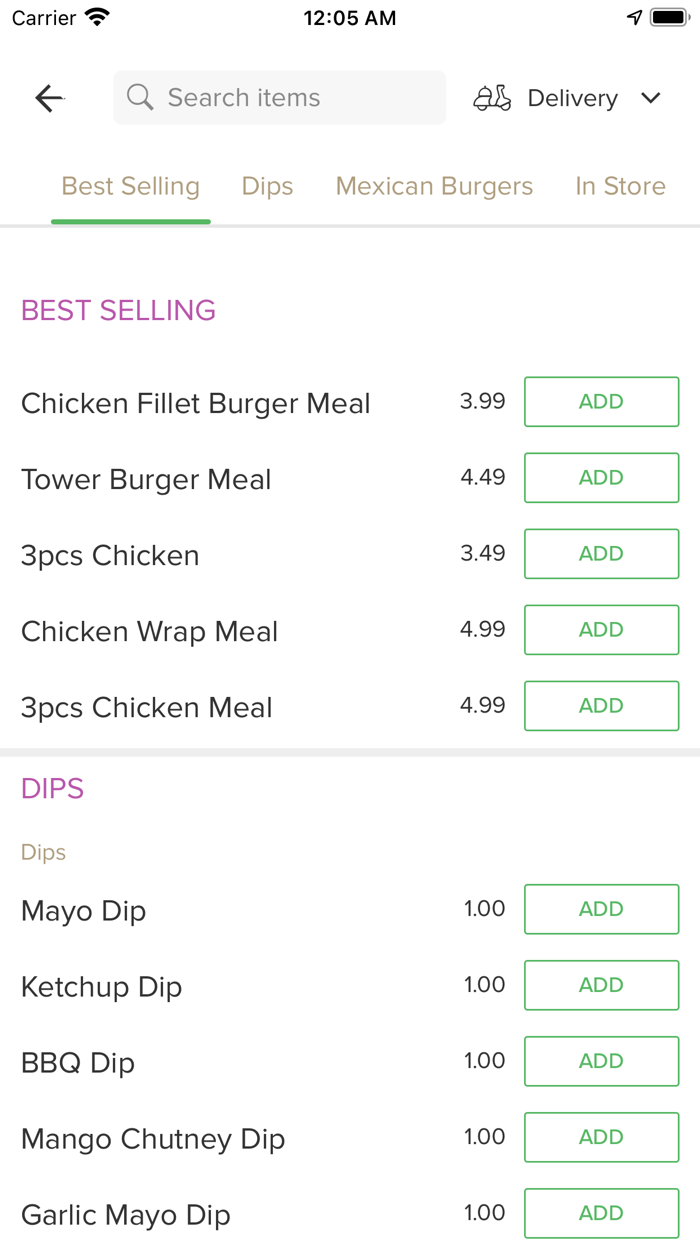Add Tower Burger Meal to order

(601, 478)
